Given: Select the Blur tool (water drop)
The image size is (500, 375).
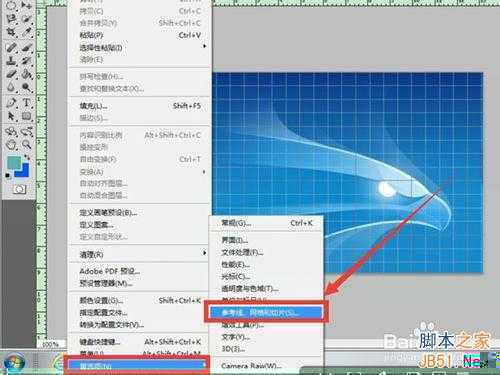Looking at the screenshot, I should [11, 87].
